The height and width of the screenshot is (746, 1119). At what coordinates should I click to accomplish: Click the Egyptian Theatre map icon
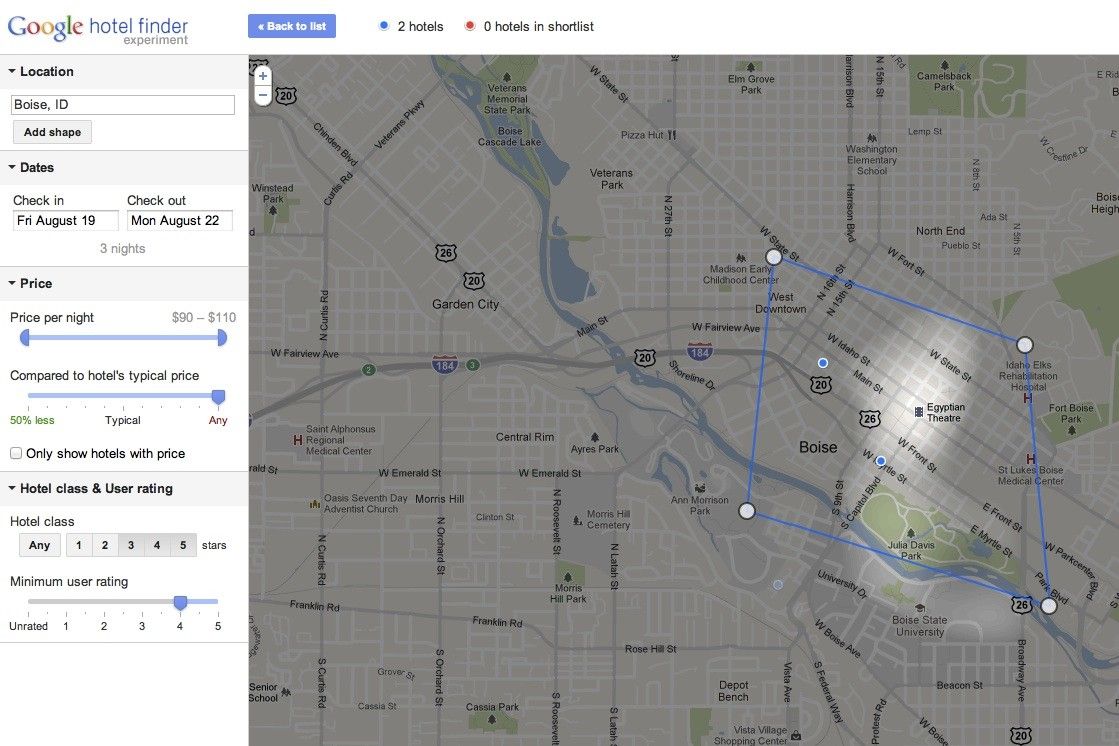[919, 410]
